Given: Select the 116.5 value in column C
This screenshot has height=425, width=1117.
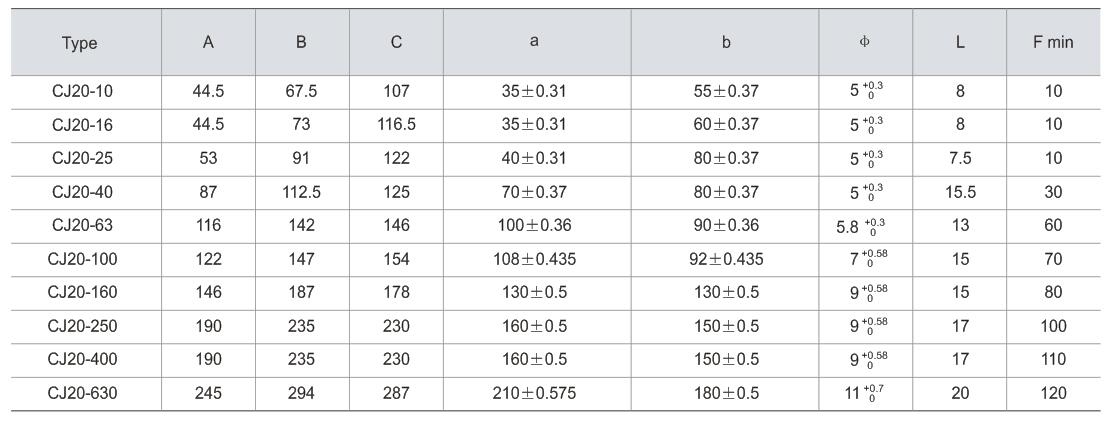Looking at the screenshot, I should [x=397, y=125].
